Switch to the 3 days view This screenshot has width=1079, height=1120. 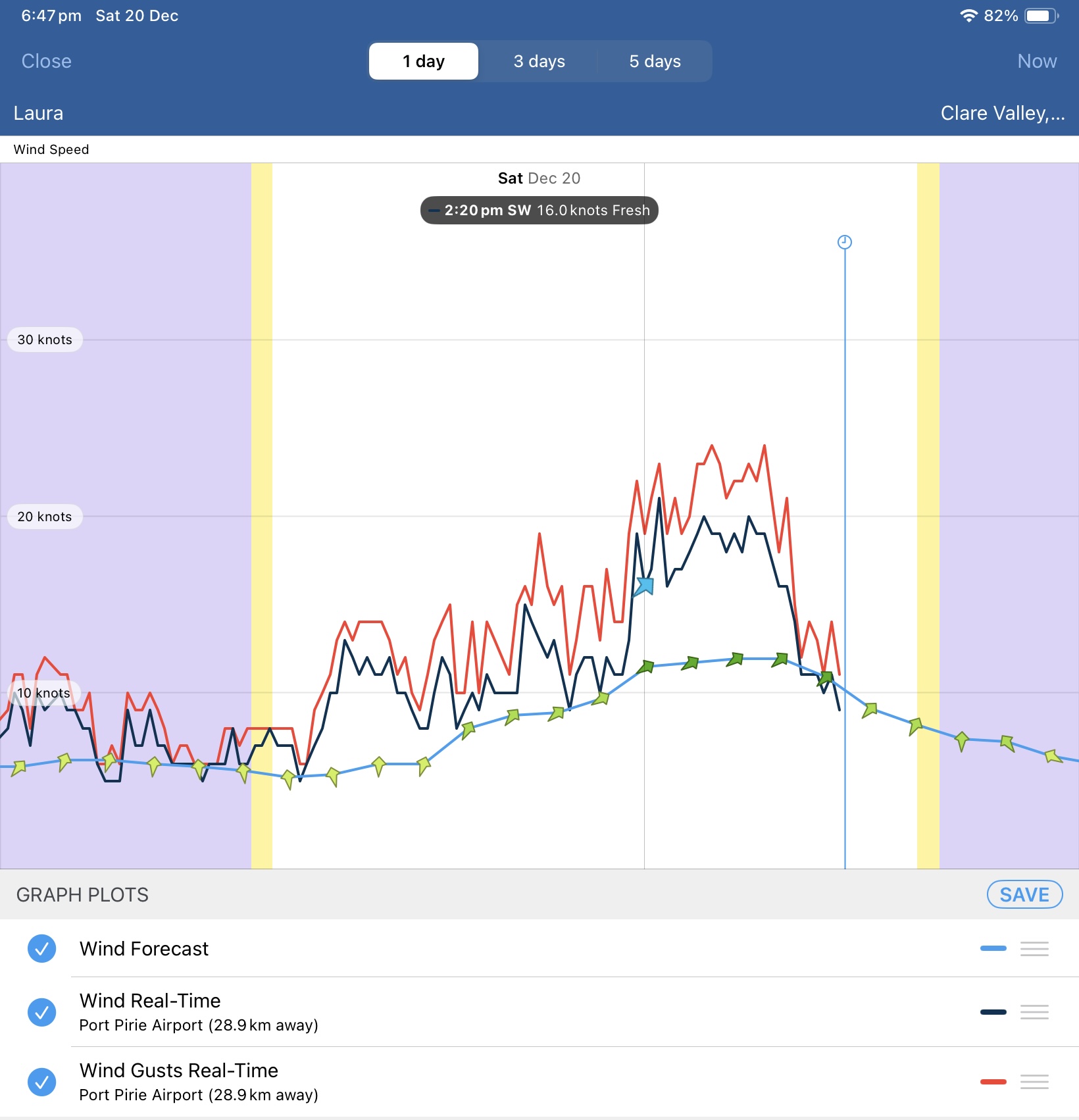click(x=539, y=61)
